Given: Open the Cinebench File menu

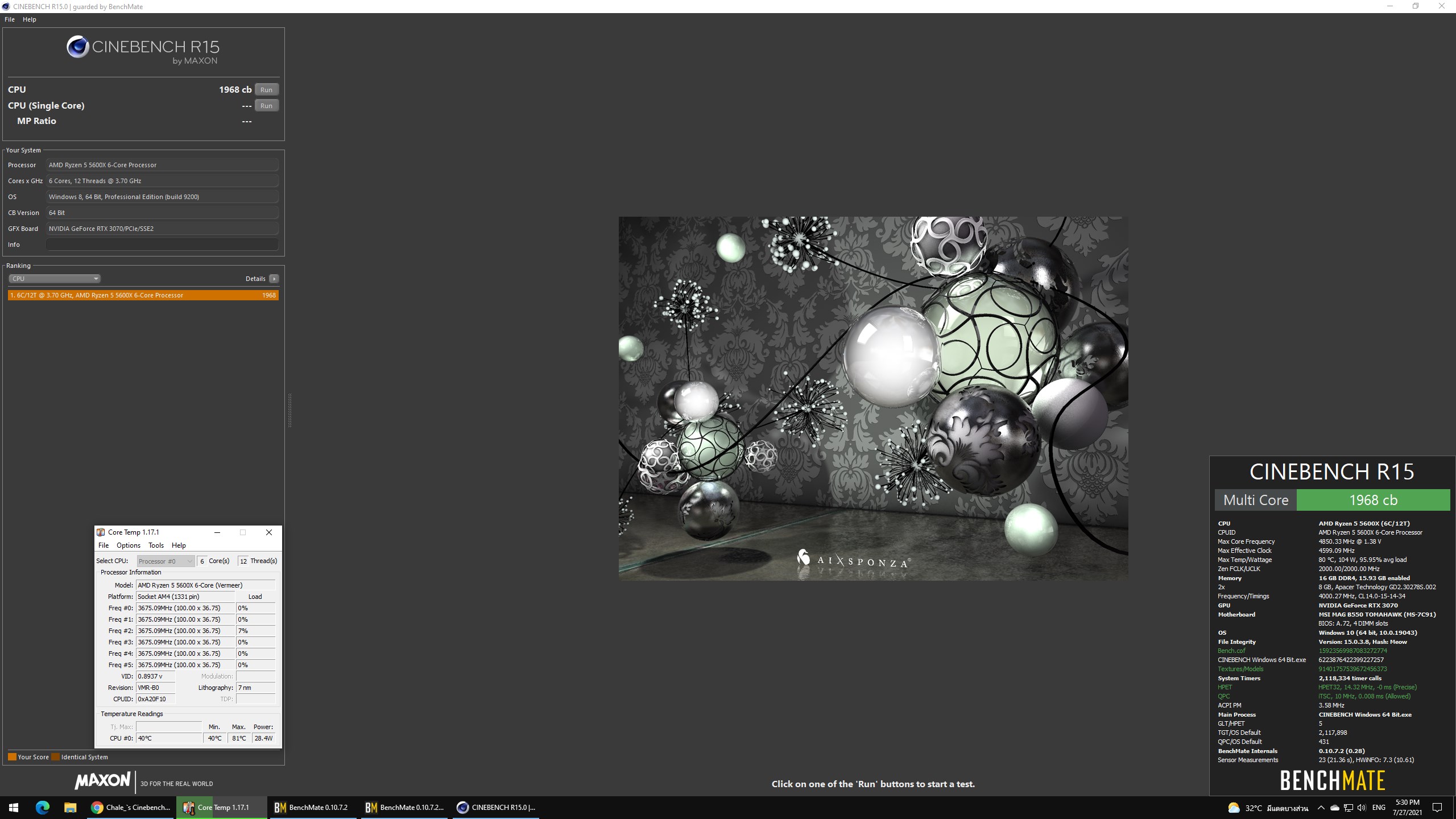Looking at the screenshot, I should [x=10, y=19].
